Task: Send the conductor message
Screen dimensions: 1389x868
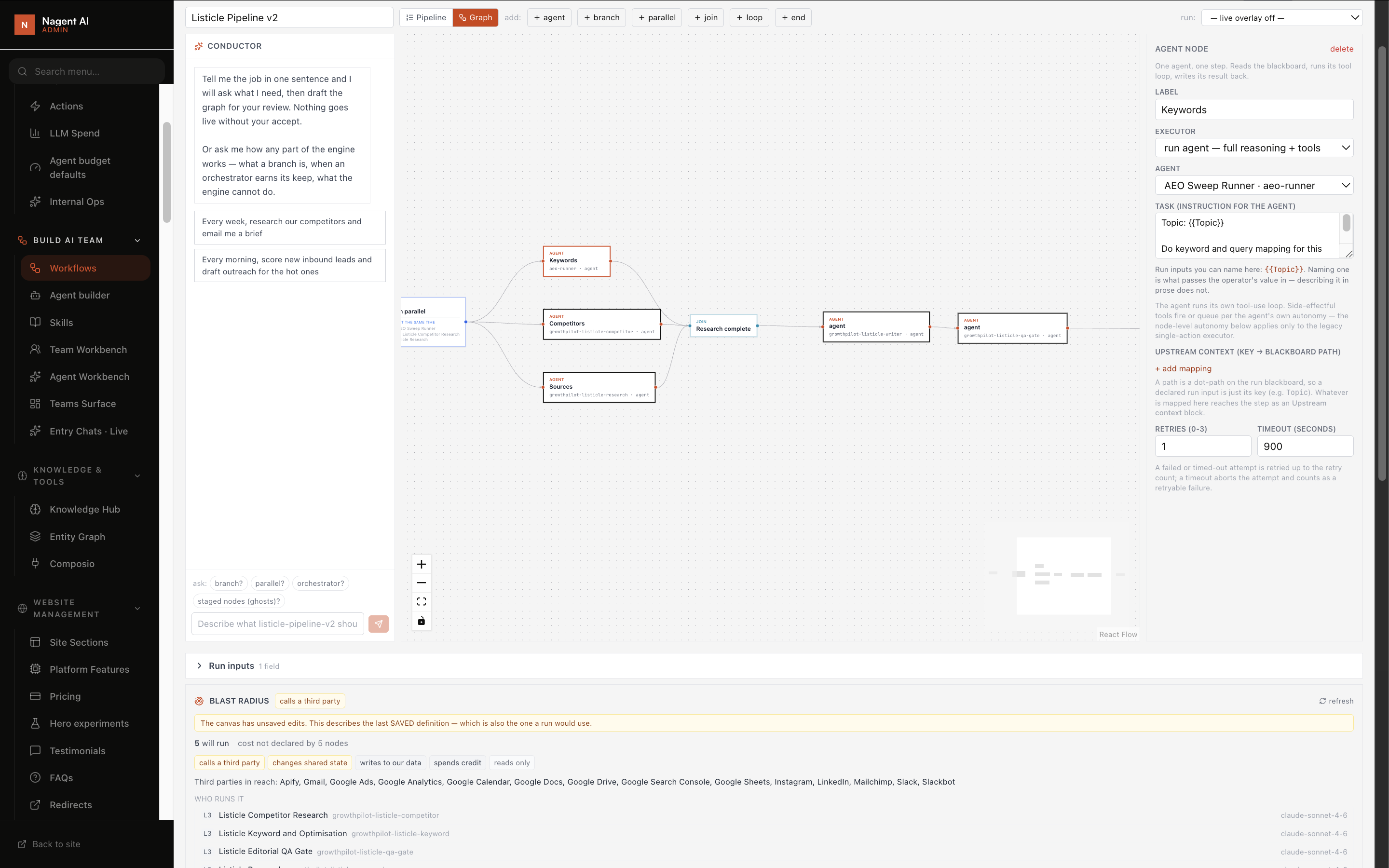Action: coord(378,624)
